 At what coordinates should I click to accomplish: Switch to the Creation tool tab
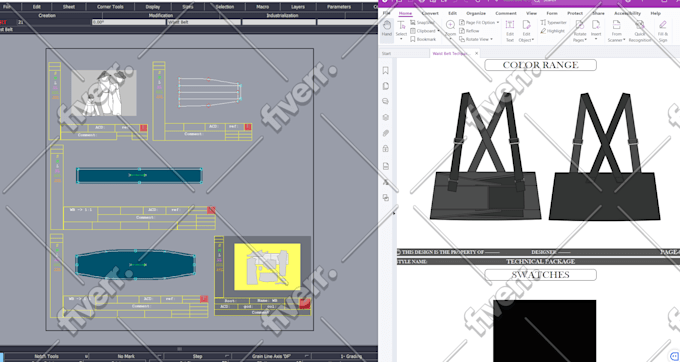click(47, 16)
